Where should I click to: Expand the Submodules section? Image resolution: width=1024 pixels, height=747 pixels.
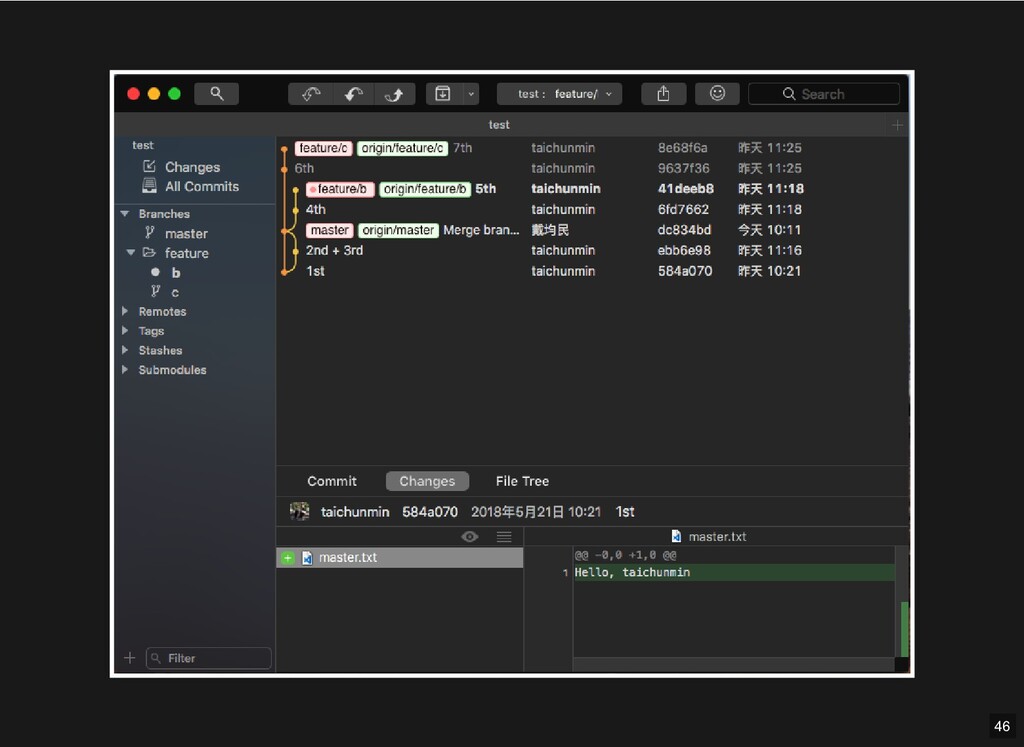click(x=125, y=370)
